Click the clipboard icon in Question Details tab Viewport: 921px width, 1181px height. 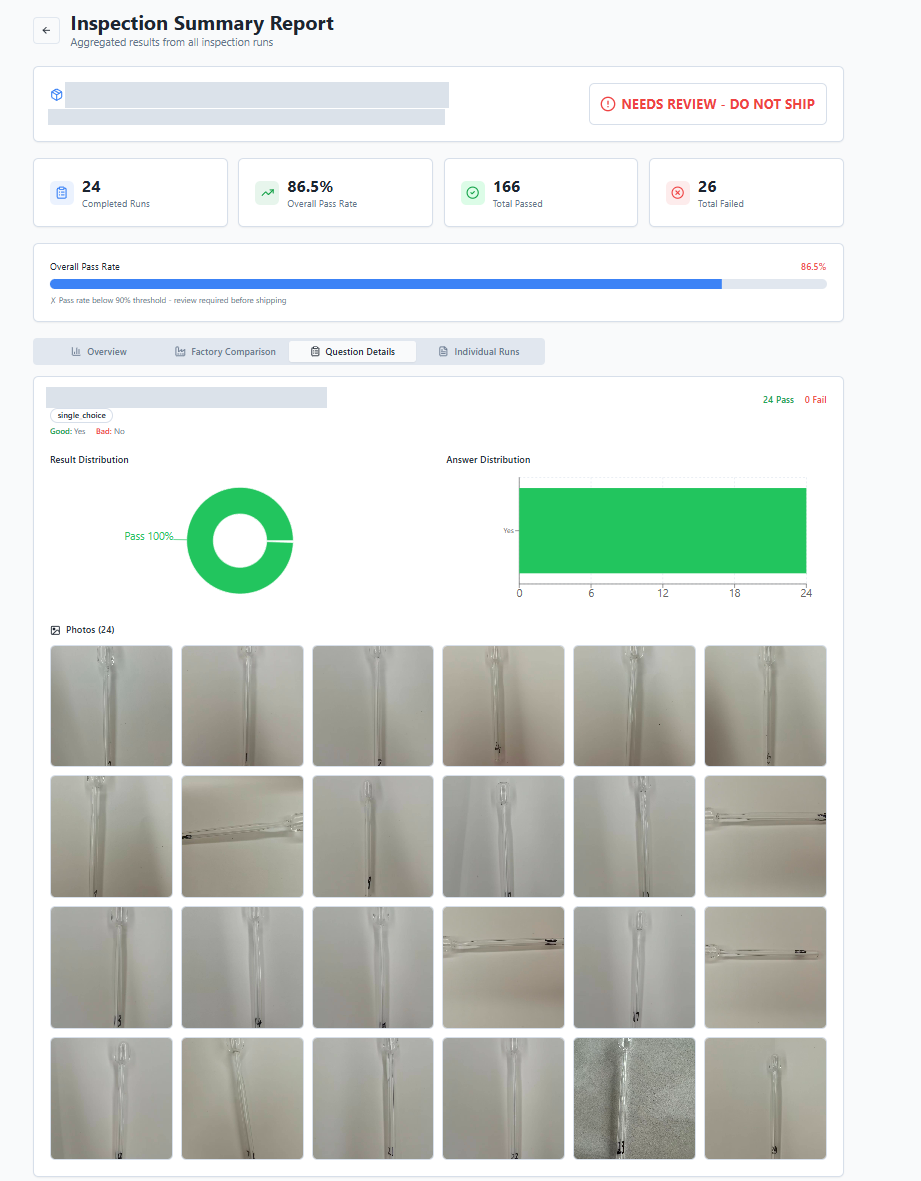click(316, 352)
